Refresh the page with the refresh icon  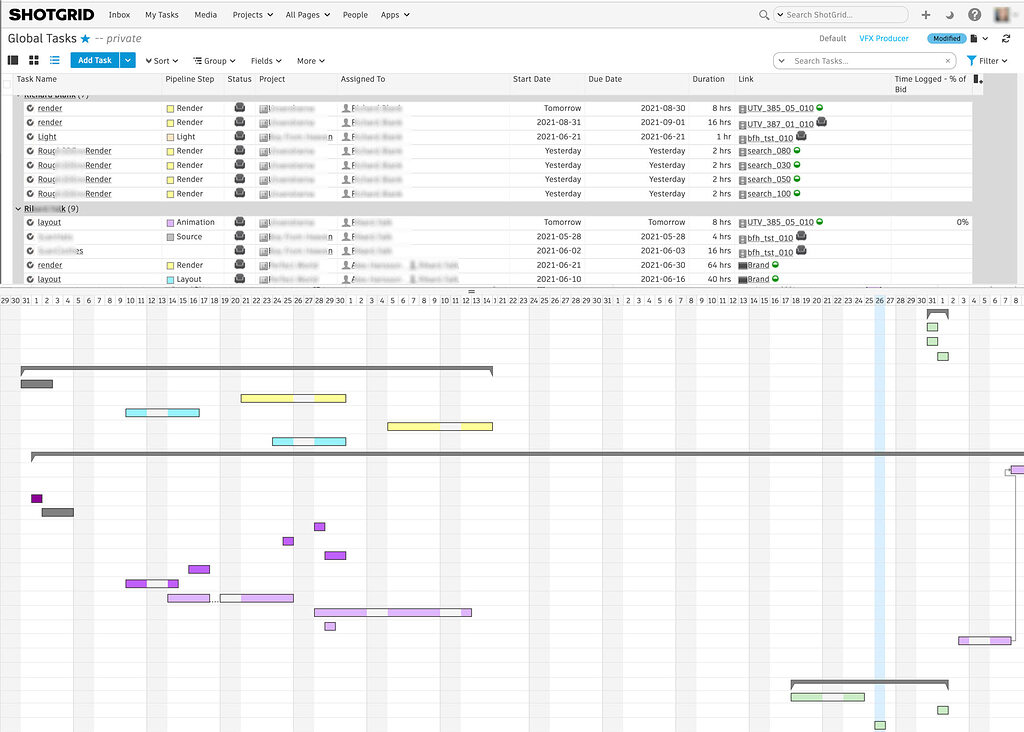point(1006,38)
